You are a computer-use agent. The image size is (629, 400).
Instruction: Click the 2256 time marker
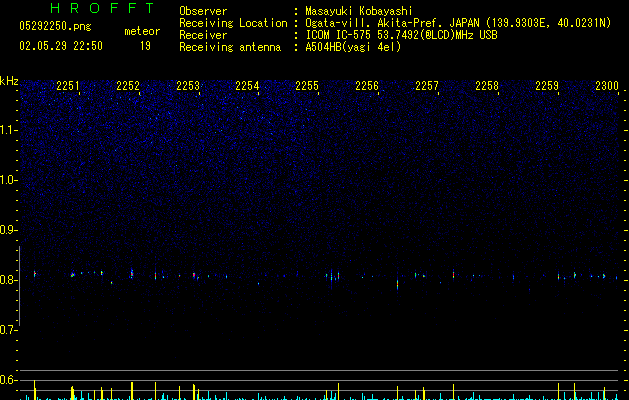tap(367, 86)
